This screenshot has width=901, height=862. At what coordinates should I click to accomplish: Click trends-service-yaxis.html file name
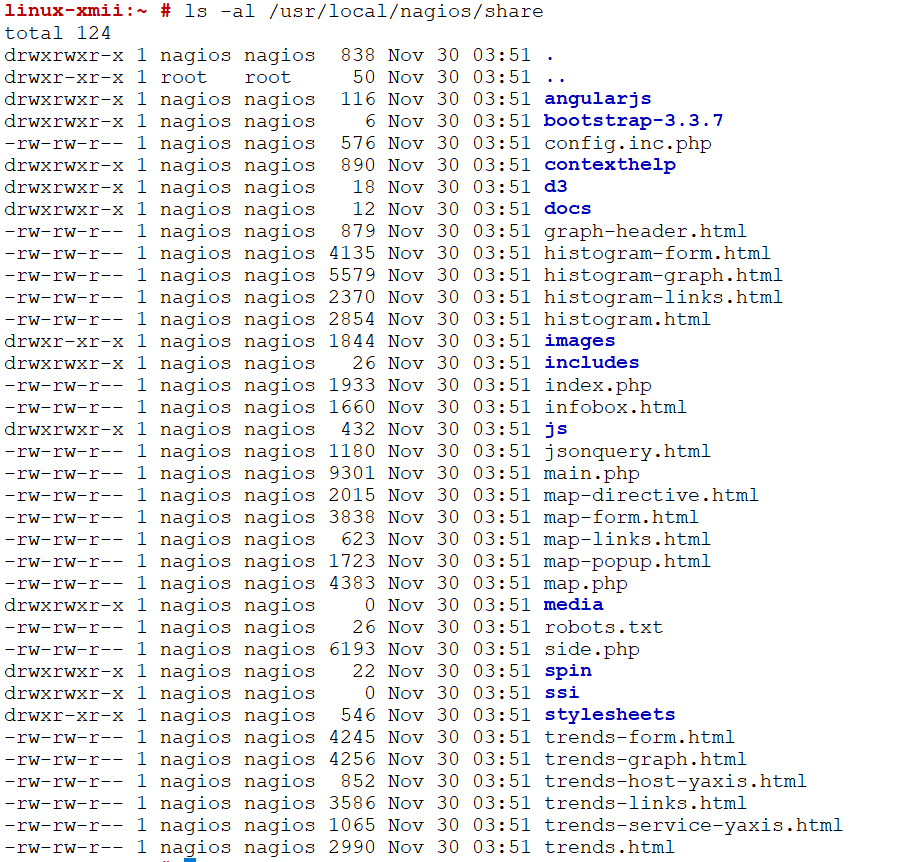[693, 826]
